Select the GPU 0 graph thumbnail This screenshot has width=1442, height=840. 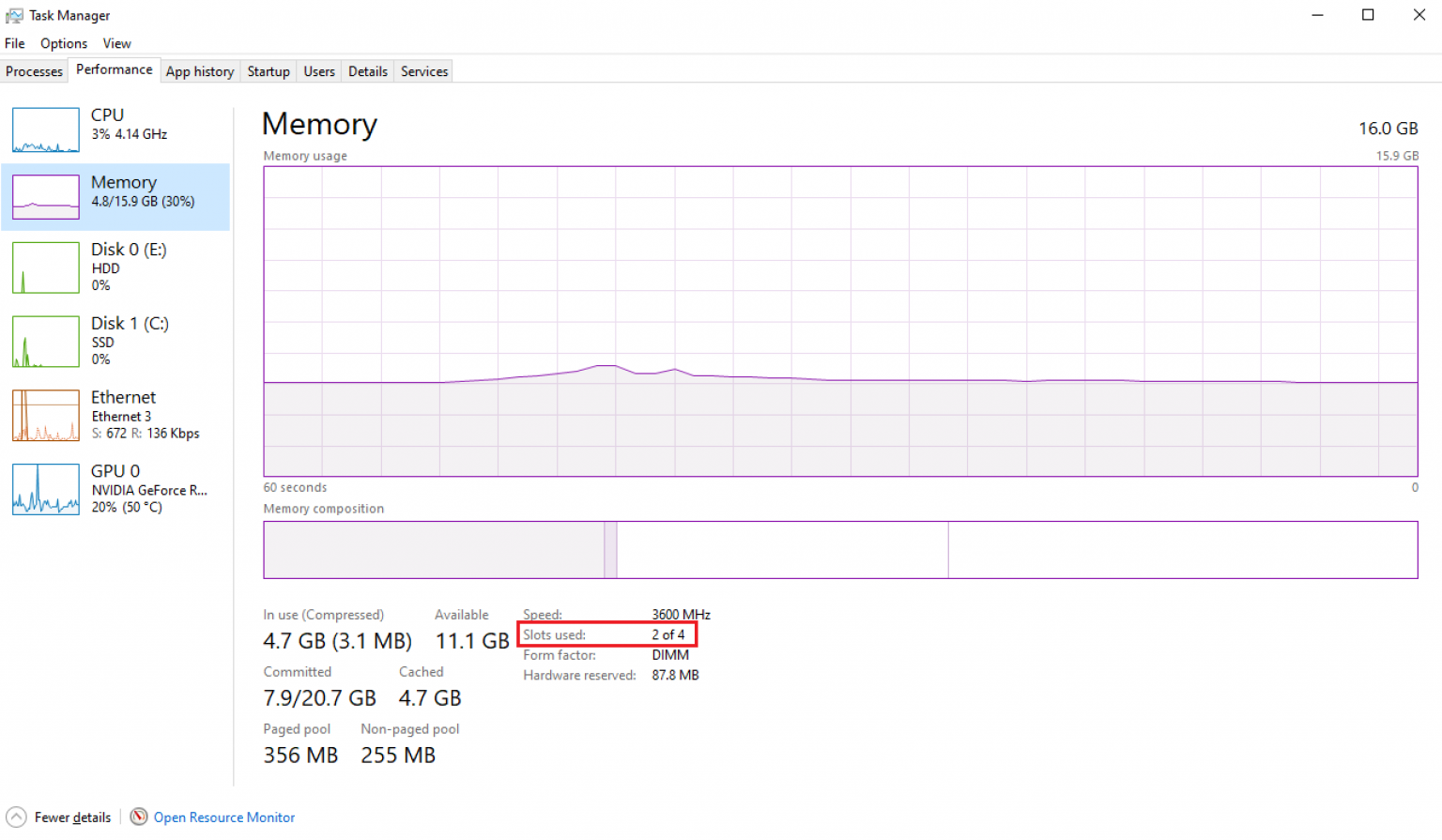[x=45, y=489]
